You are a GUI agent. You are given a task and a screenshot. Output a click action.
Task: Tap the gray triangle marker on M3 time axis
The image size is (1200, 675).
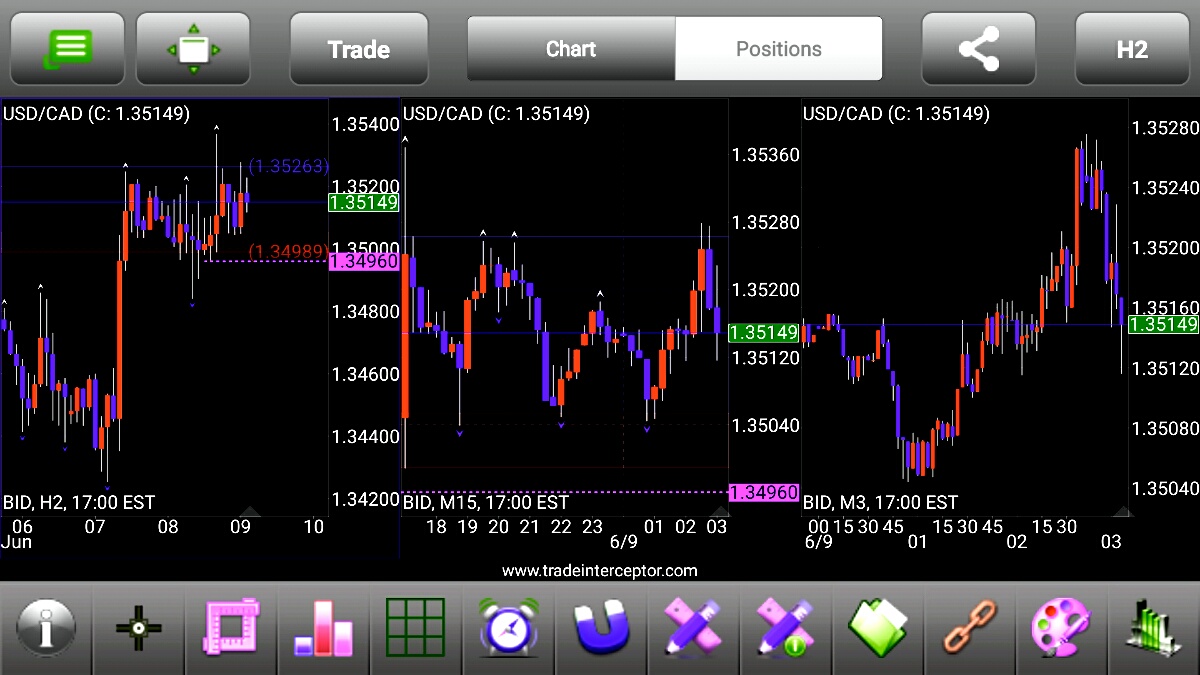pyautogui.click(x=1122, y=512)
